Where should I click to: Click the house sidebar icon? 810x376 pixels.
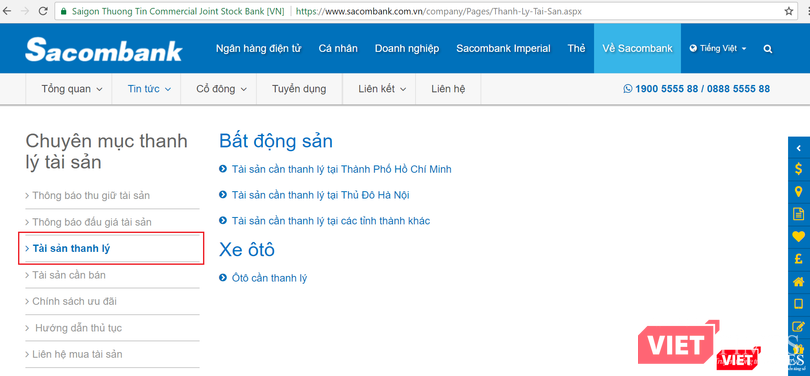(799, 281)
